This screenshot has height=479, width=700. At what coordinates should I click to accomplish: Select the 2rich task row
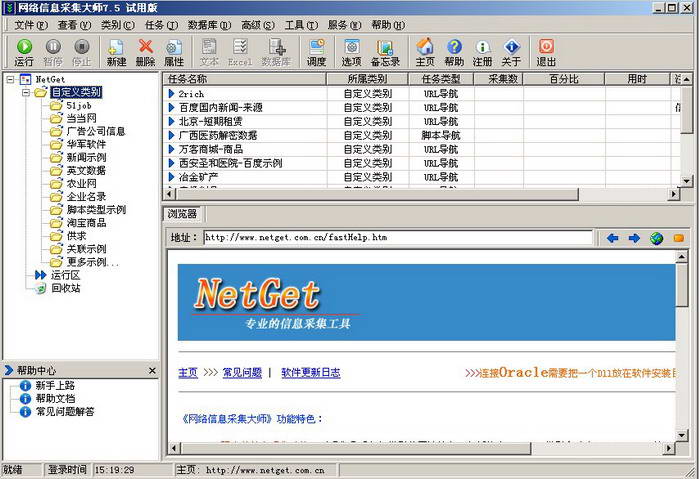(x=421, y=94)
